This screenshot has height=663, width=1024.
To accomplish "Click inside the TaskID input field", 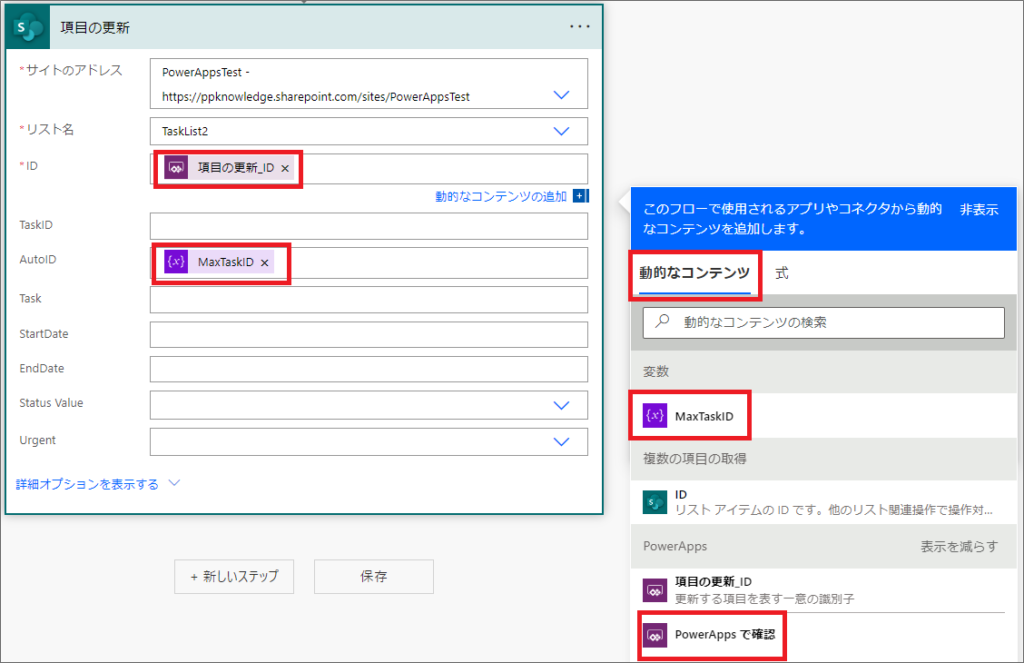I will (368, 226).
